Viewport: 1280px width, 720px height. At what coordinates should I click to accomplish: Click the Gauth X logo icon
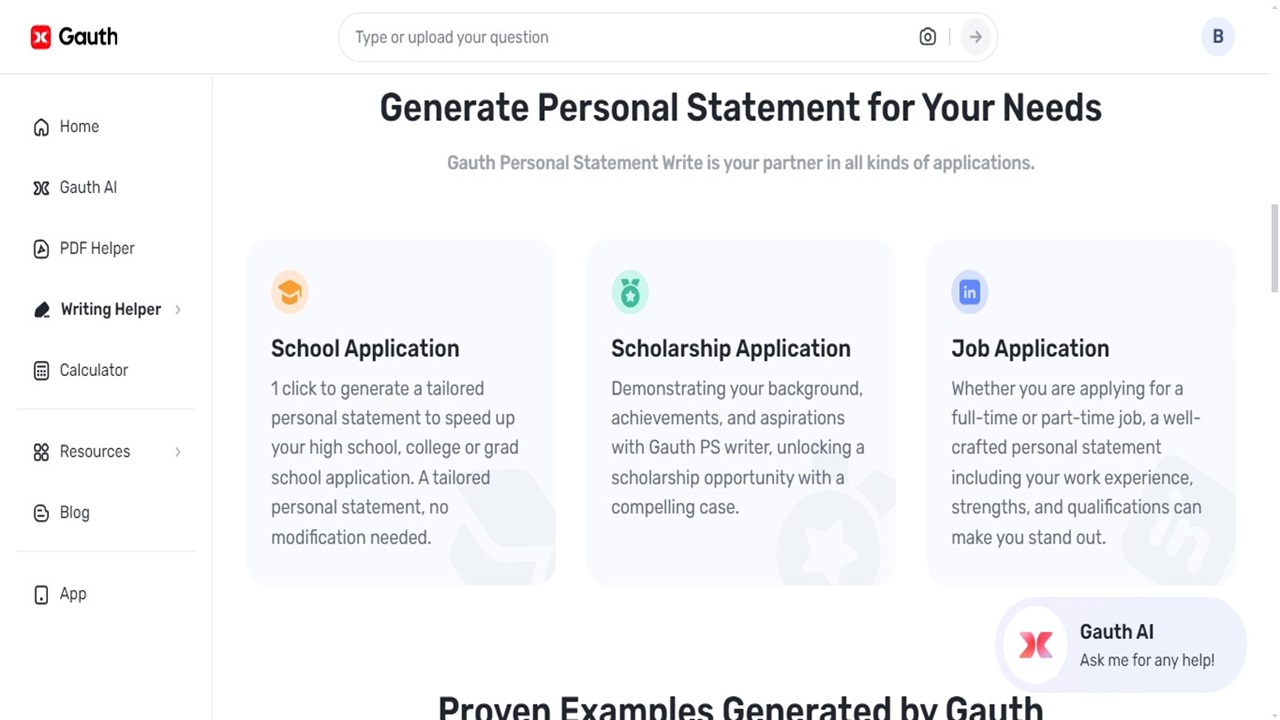point(40,36)
